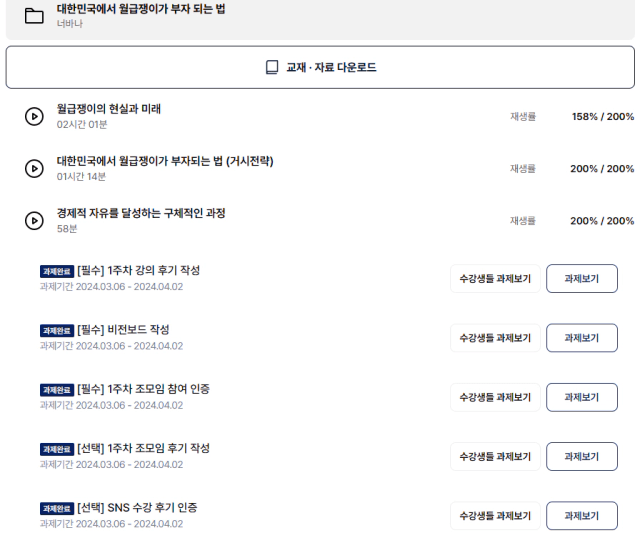This screenshot has width=640, height=538.
Task: Open 과제보기 for 비전보드 작성
Action: [582, 338]
